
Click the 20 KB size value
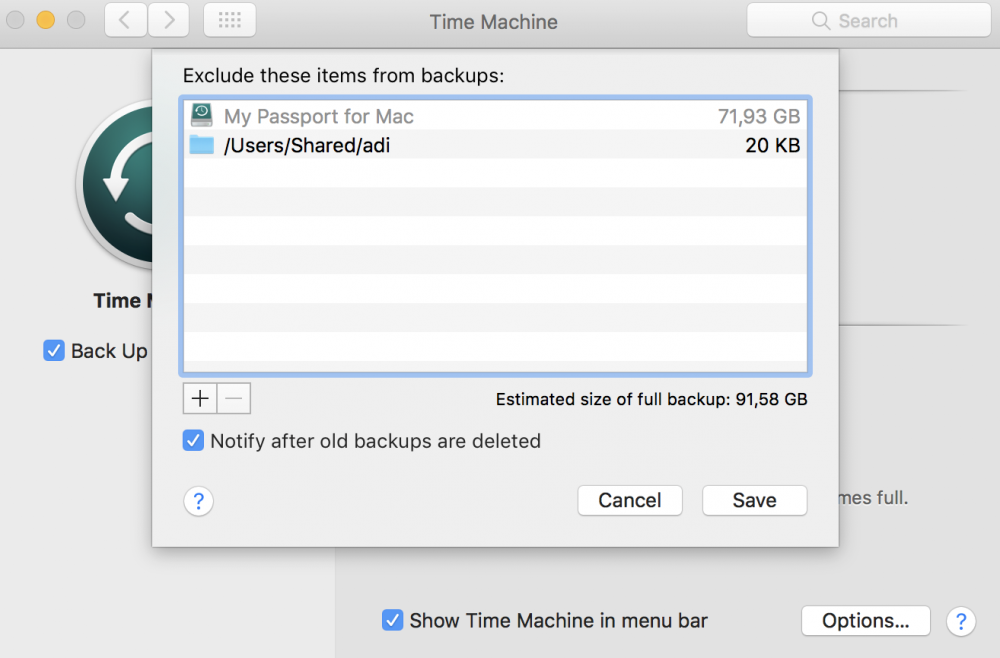pos(772,145)
